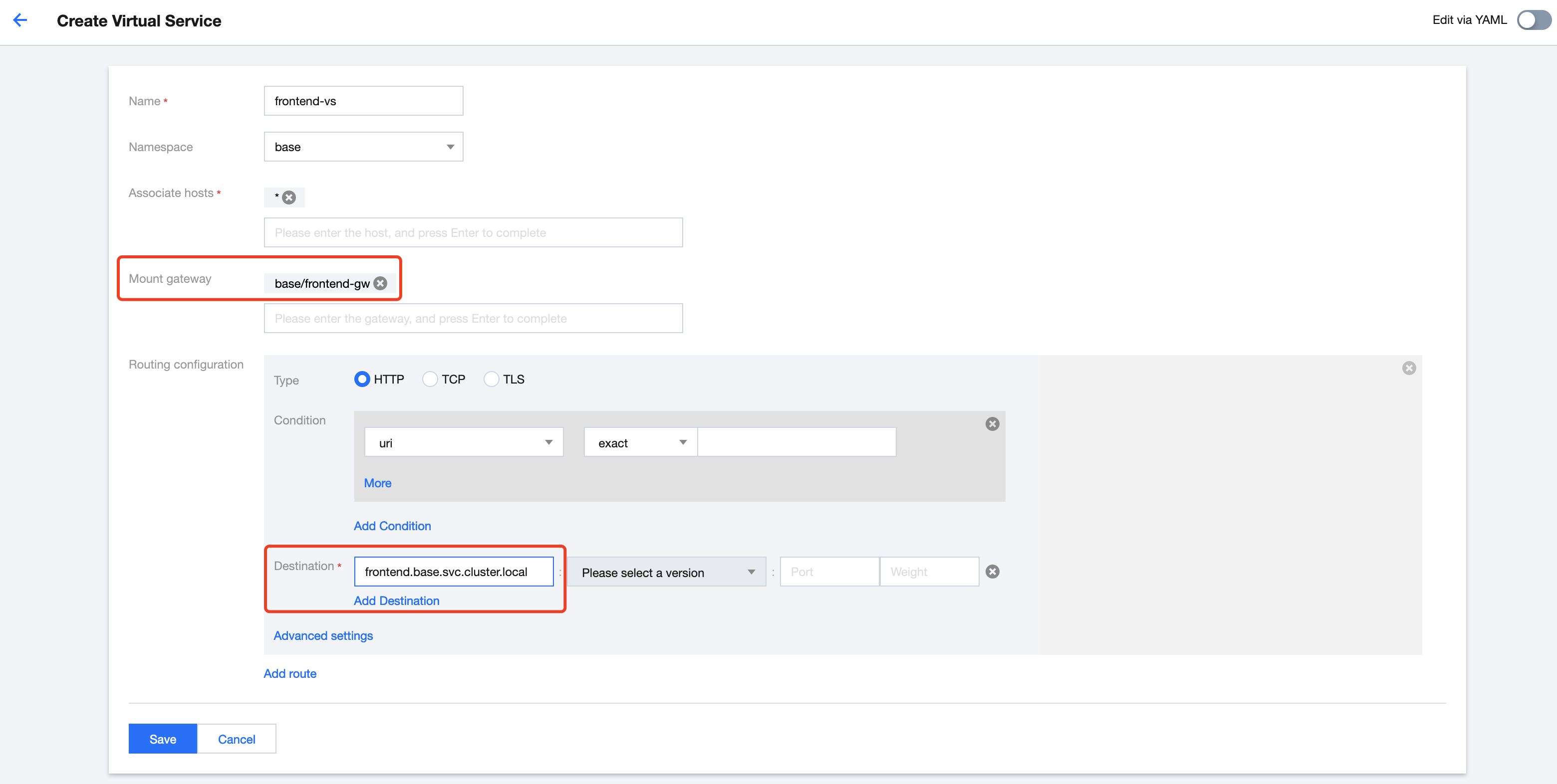Open the exact match type dropdown

640,443
